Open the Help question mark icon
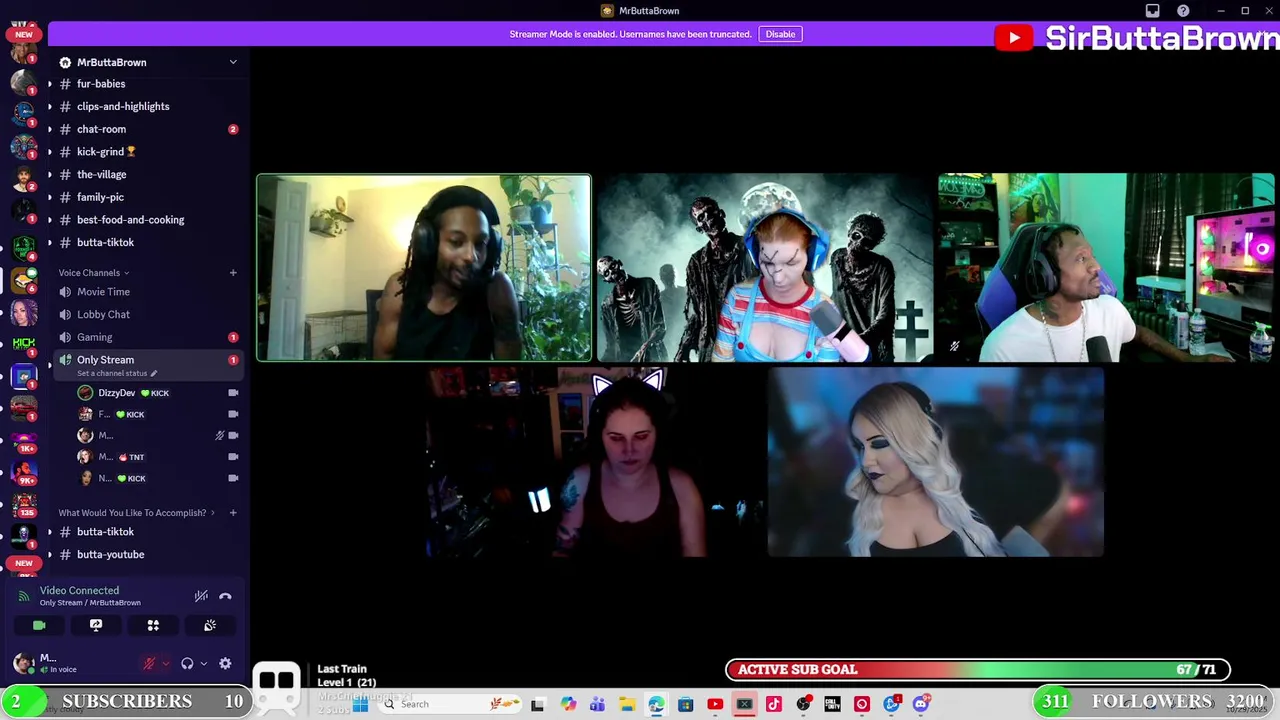The image size is (1280, 720). pyautogui.click(x=1183, y=11)
